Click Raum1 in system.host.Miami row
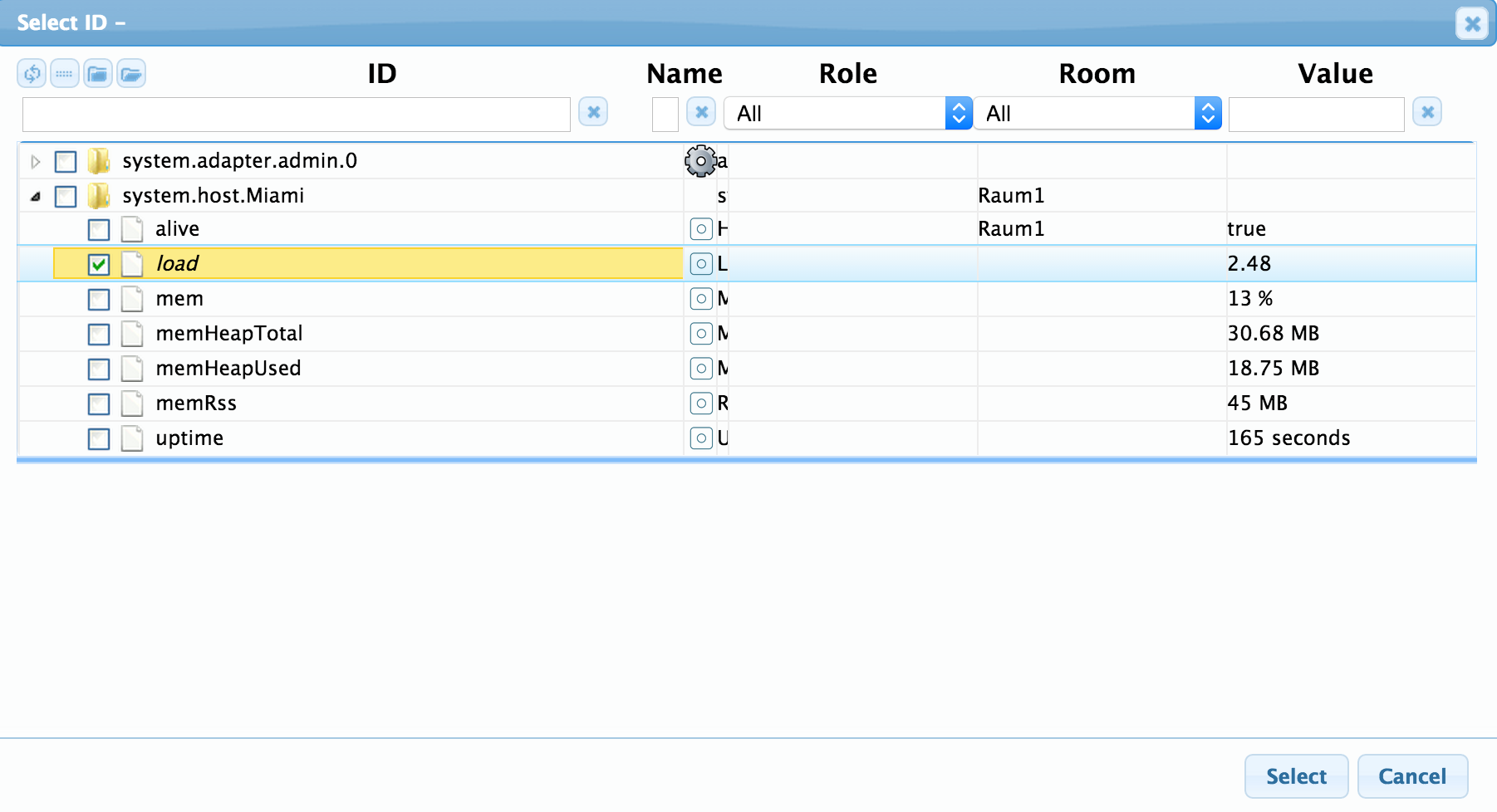1497x812 pixels. (1011, 195)
